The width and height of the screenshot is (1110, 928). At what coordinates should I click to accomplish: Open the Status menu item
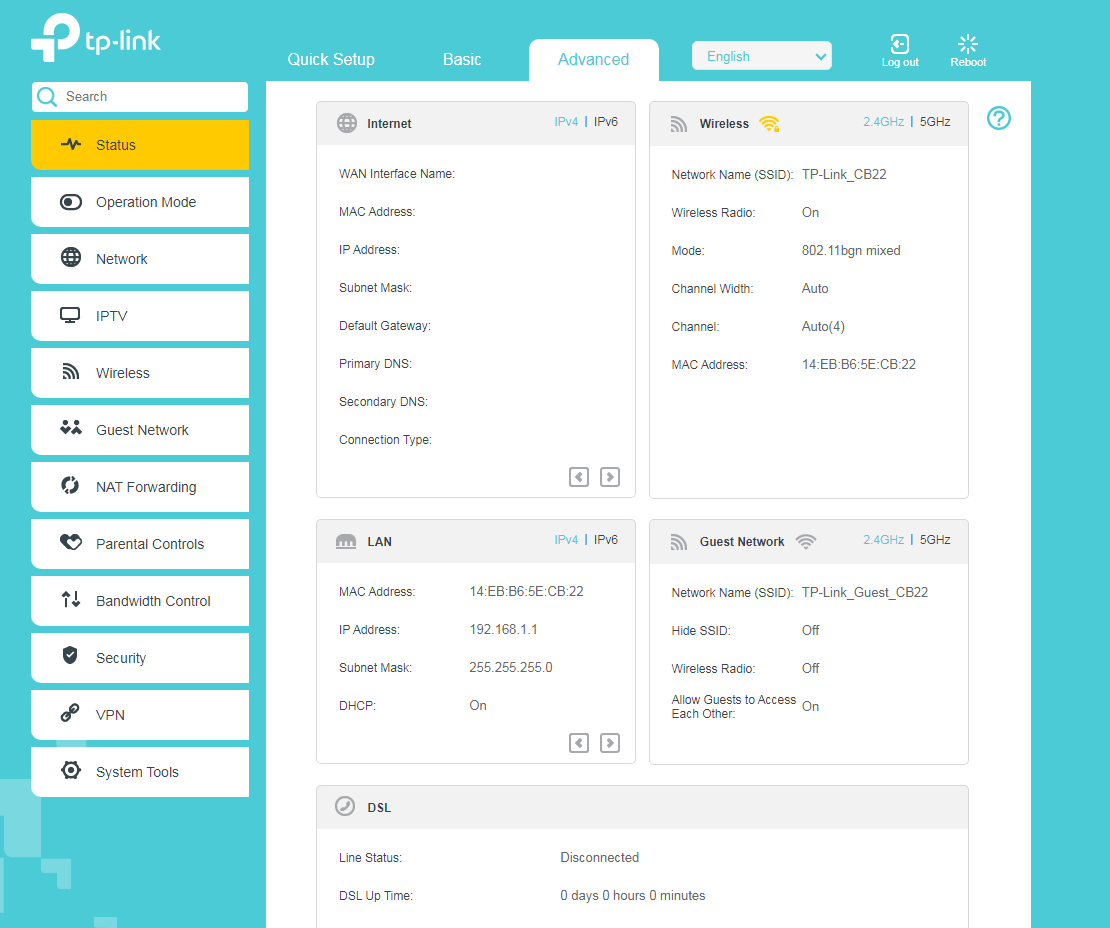[x=140, y=144]
